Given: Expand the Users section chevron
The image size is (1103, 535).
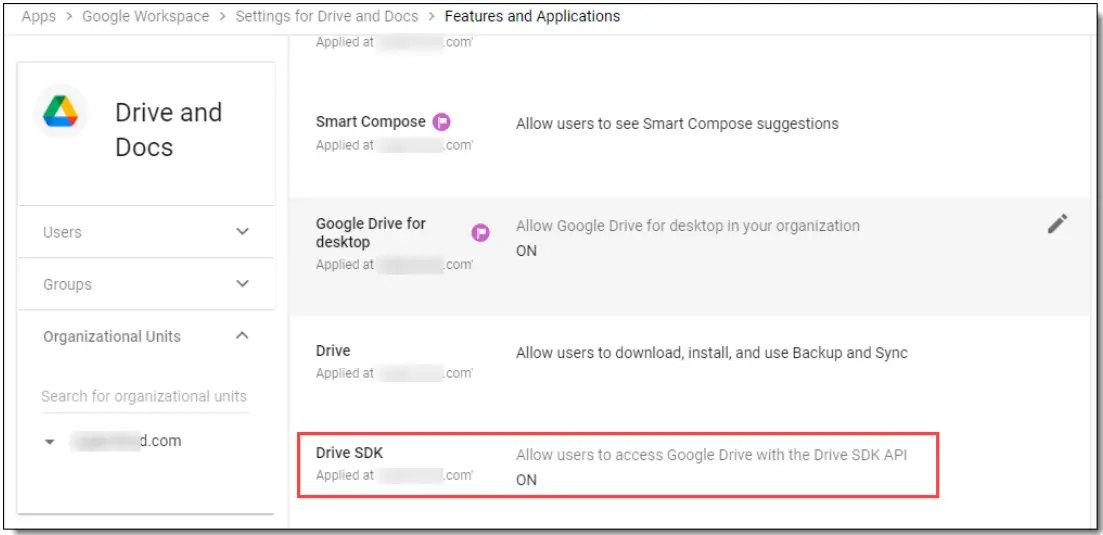Looking at the screenshot, I should [243, 232].
